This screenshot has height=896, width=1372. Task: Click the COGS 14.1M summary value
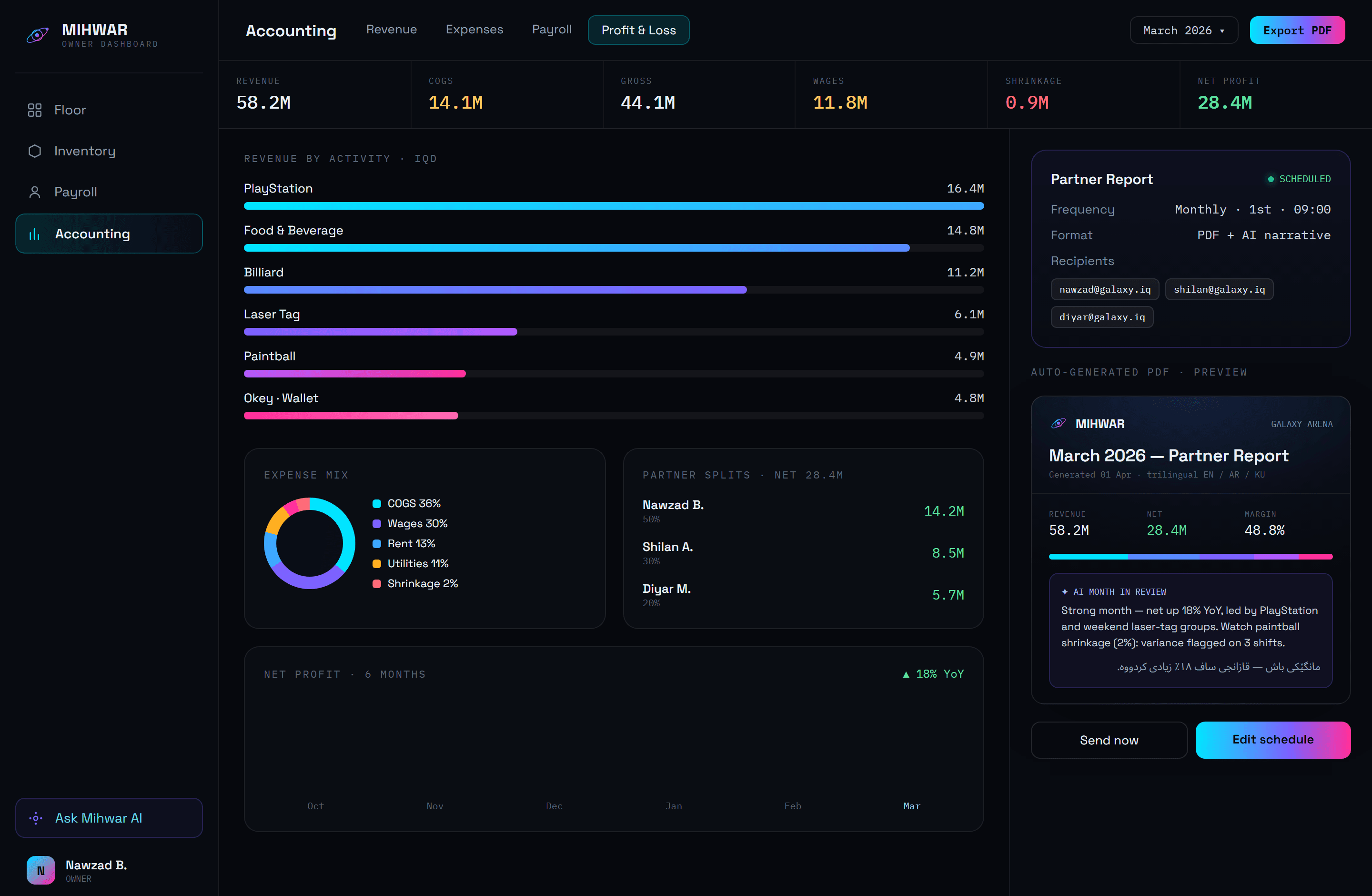click(x=455, y=102)
